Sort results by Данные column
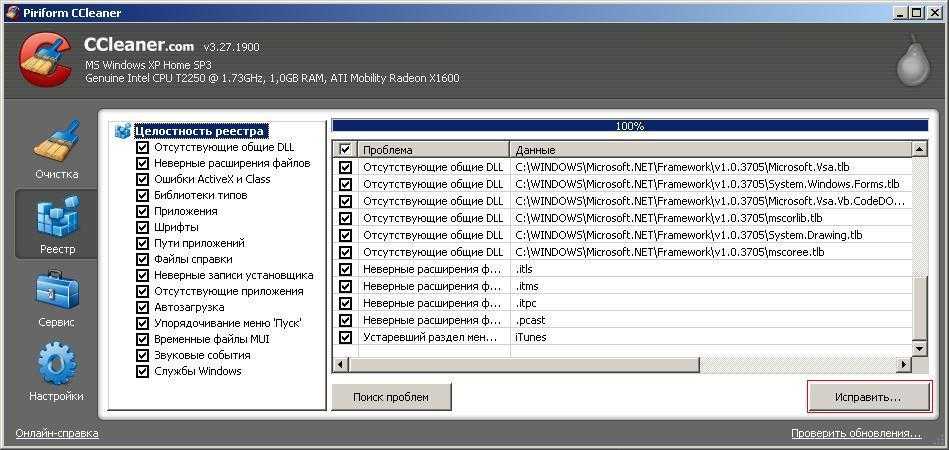 pyautogui.click(x=710, y=149)
